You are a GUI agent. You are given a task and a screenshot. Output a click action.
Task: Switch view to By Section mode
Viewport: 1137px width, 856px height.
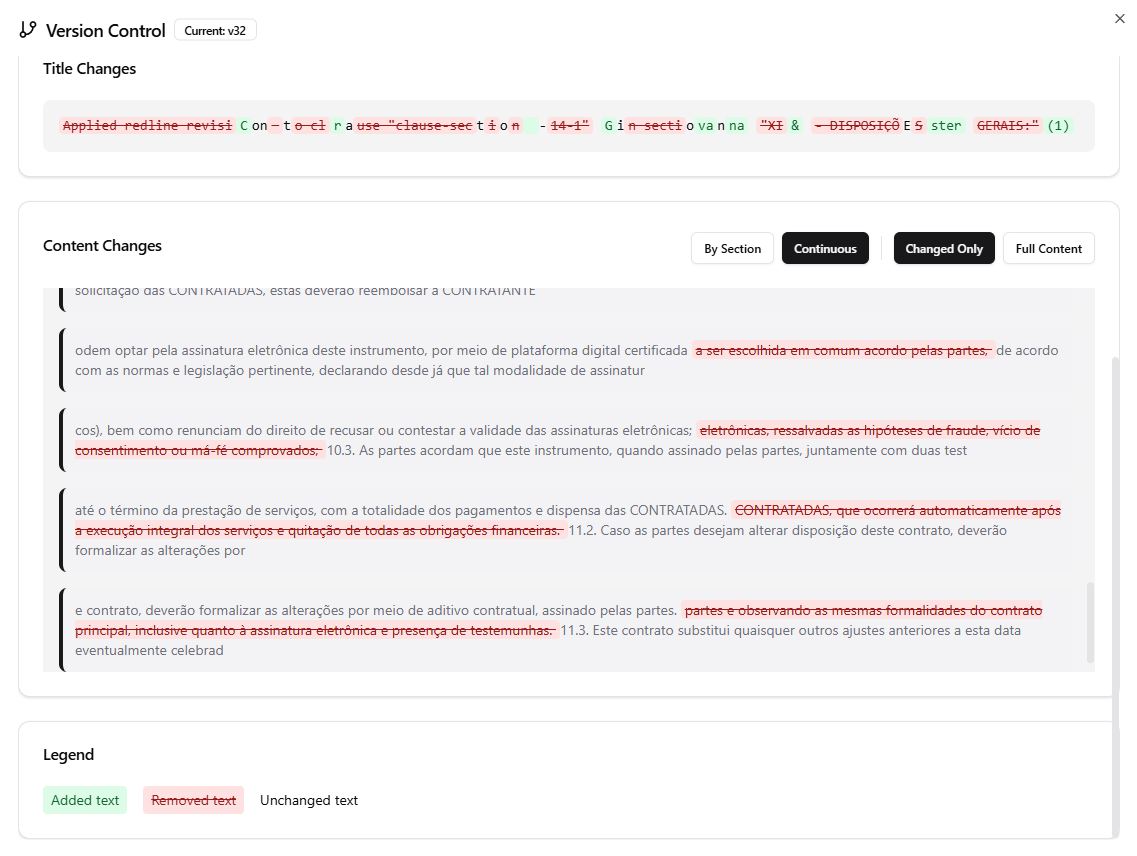point(732,248)
